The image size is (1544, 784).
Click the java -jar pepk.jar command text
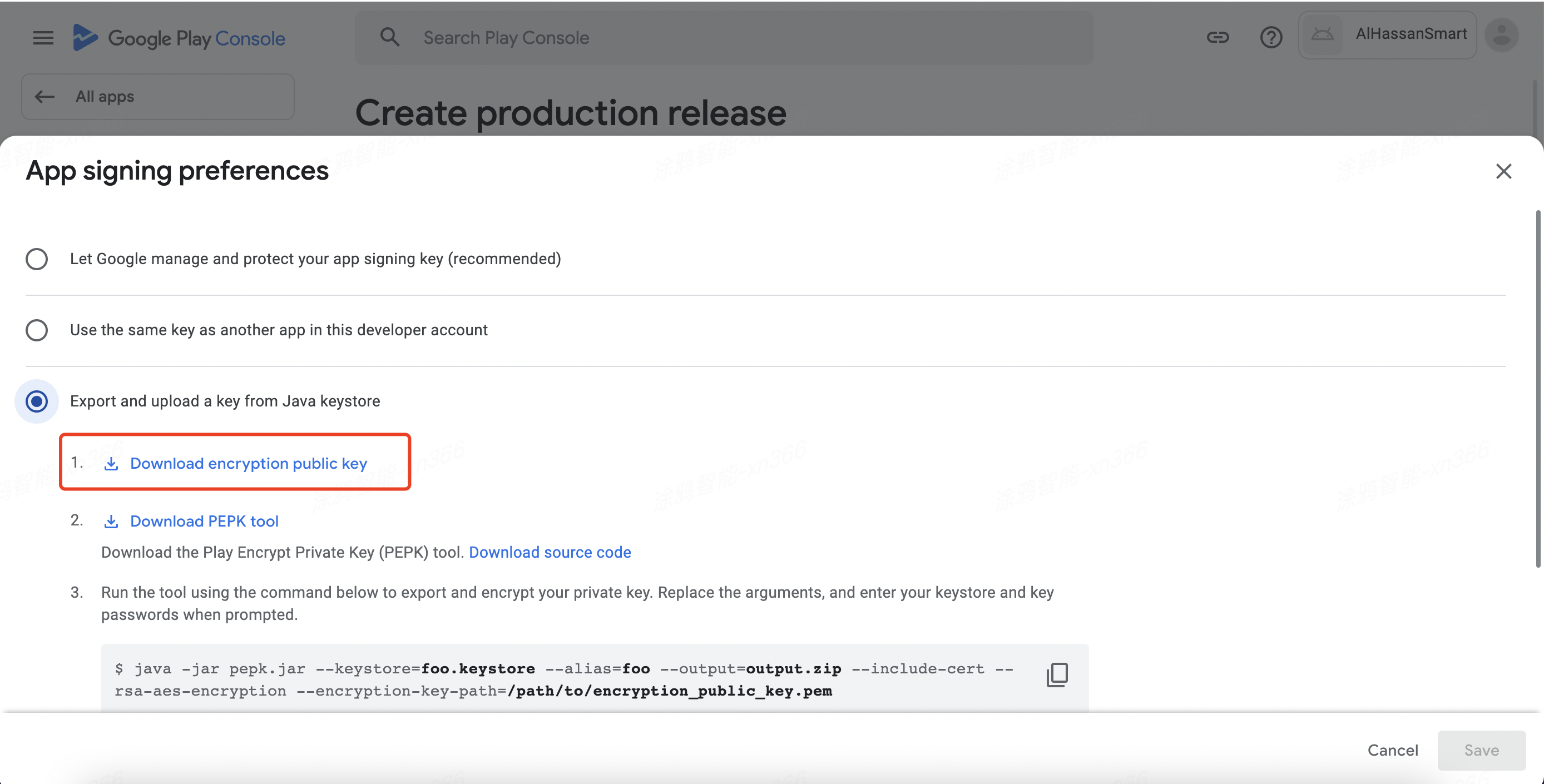point(563,679)
